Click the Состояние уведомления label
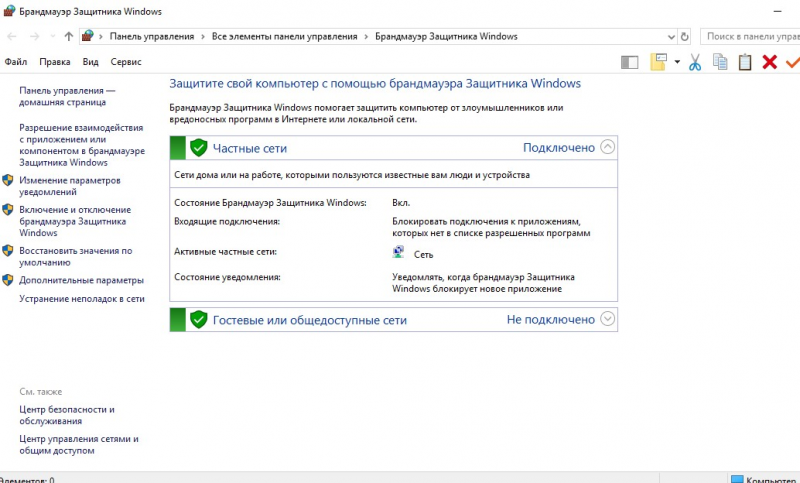The image size is (800, 483). pos(228,277)
